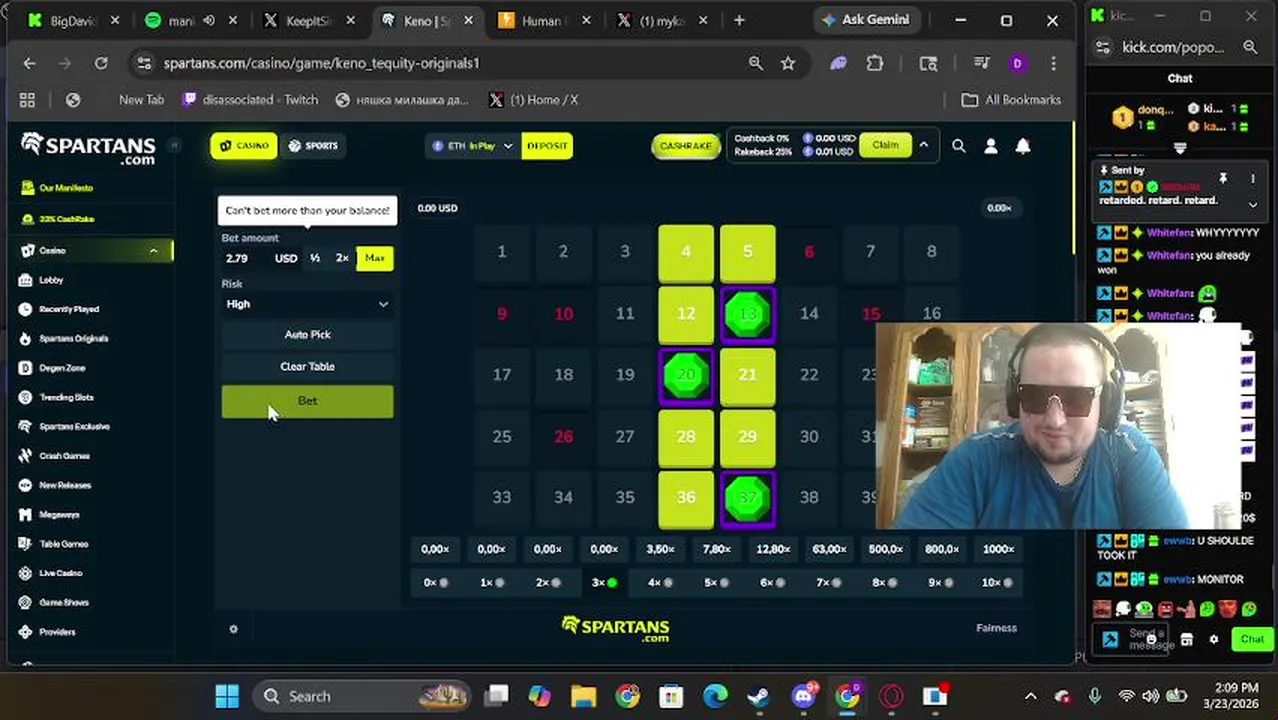Open the notifications bell icon
Screen dimensions: 1278x720
point(1023,146)
